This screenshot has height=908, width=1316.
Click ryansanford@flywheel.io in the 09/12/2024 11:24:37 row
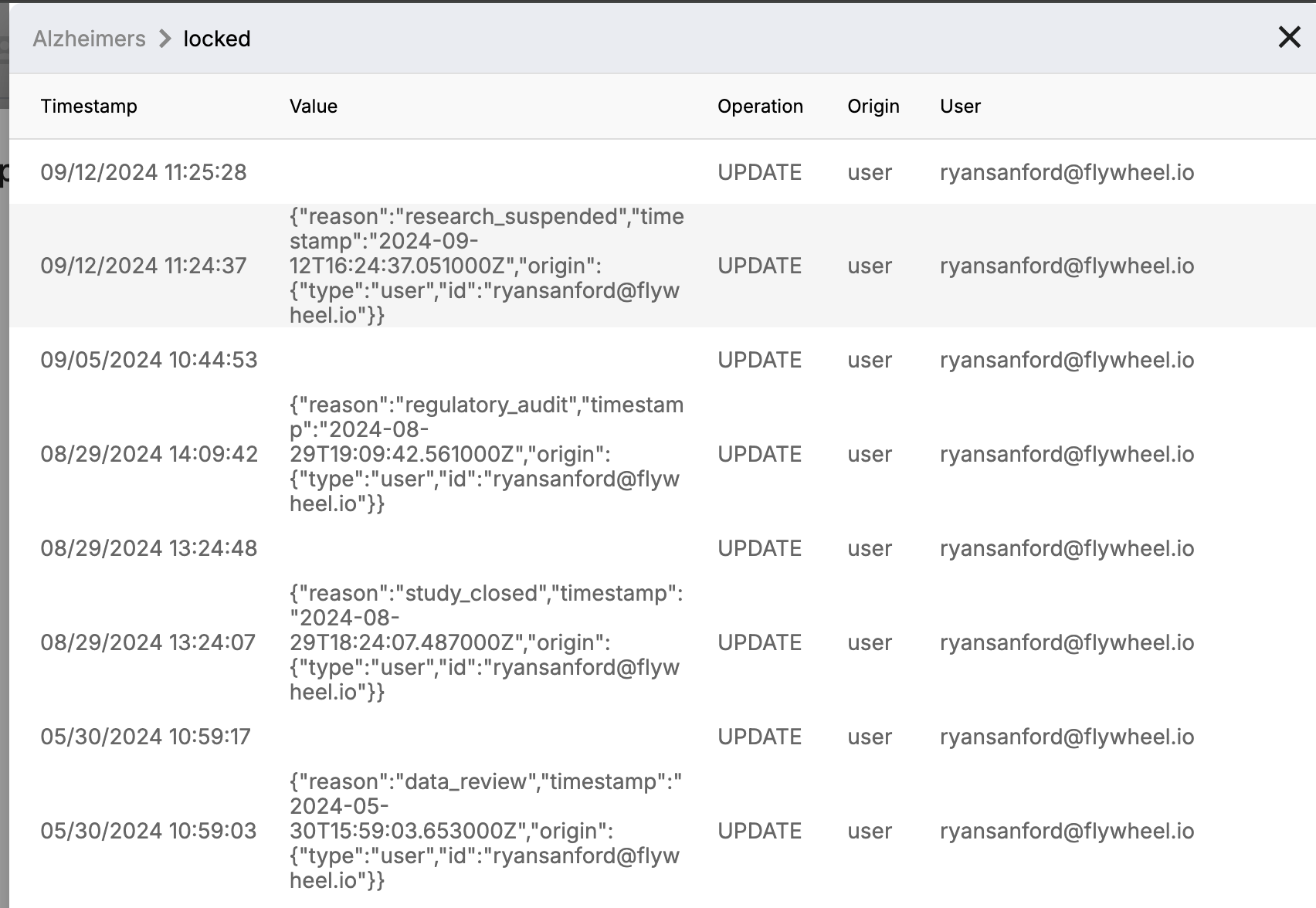[x=1067, y=266]
